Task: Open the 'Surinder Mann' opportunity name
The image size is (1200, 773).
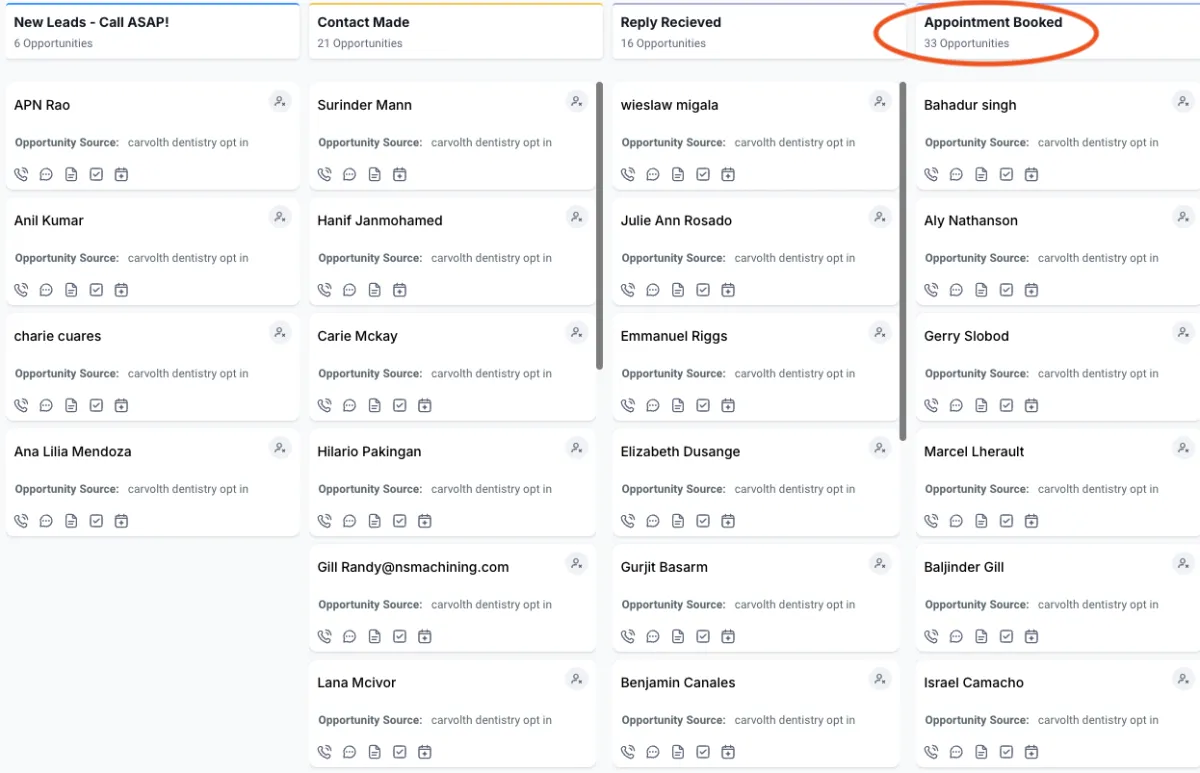Action: point(365,105)
